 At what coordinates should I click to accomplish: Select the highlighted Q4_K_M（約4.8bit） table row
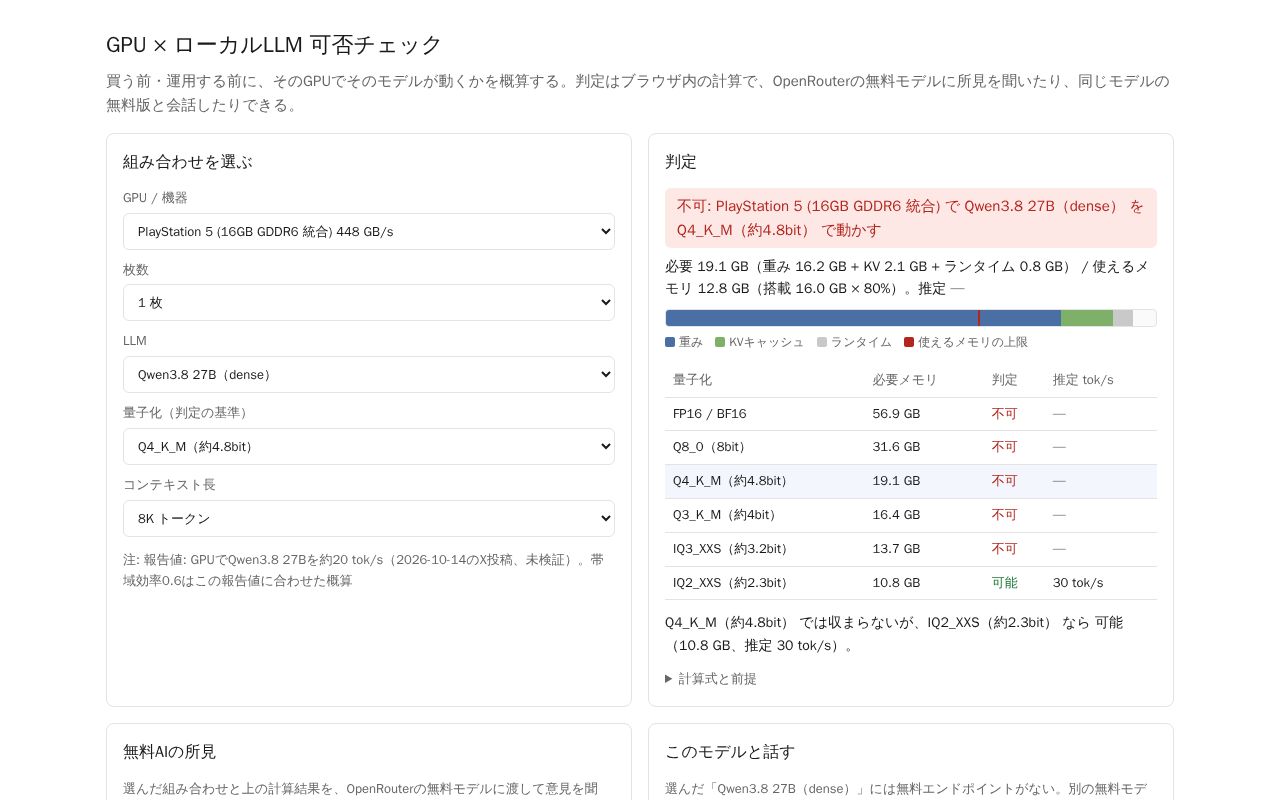coord(911,481)
